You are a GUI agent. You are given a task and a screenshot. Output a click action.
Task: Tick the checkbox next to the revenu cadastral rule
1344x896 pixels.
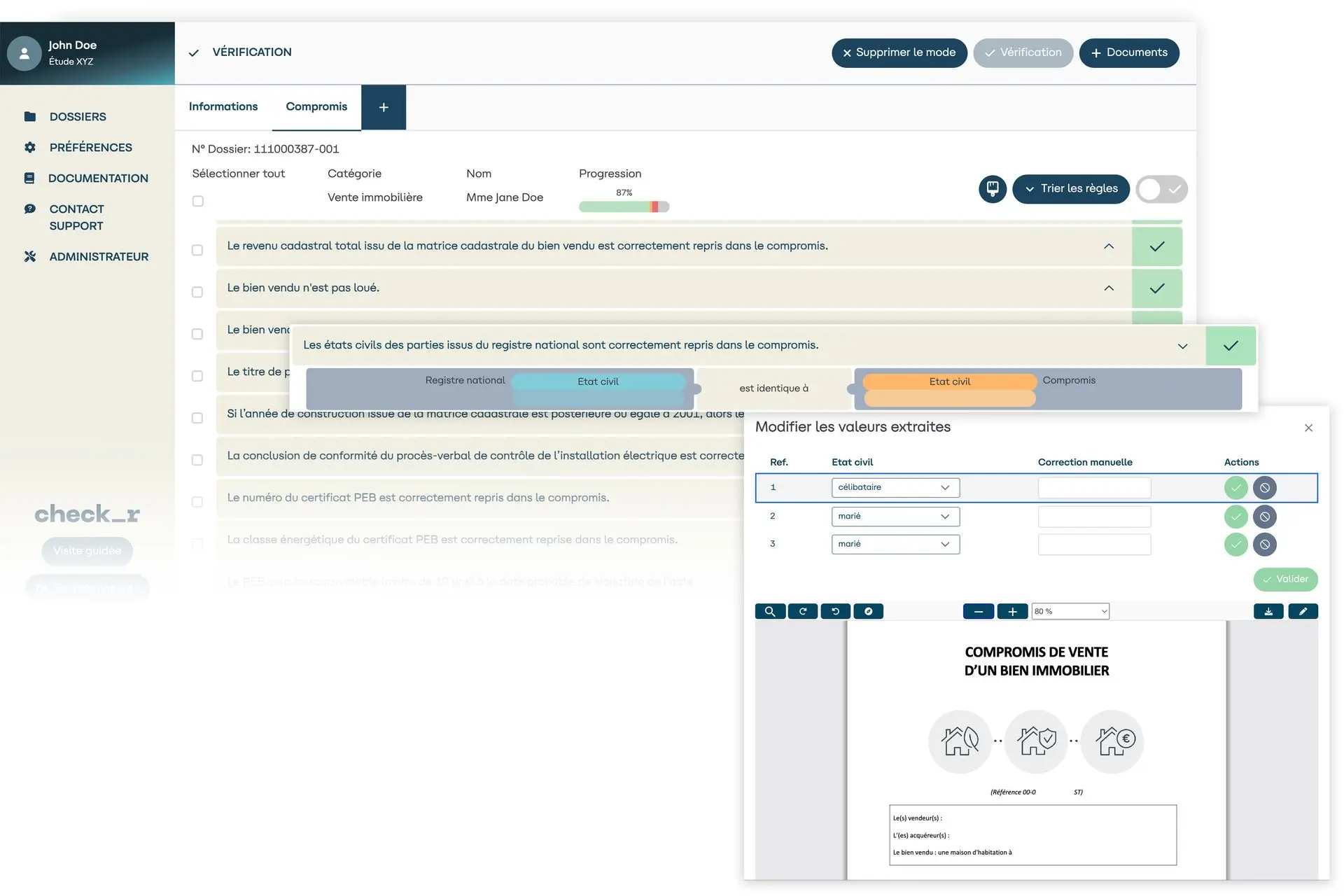pyautogui.click(x=197, y=250)
